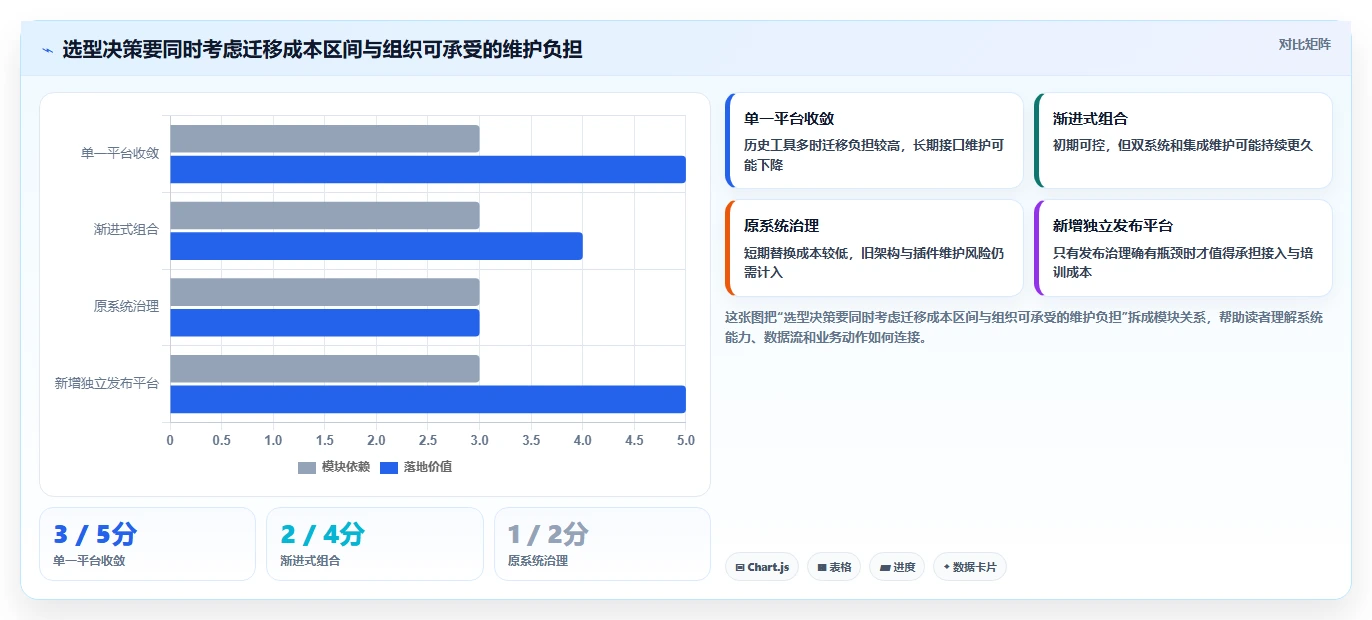
Task: Open the 渐进式组合 description card
Action: [1183, 141]
